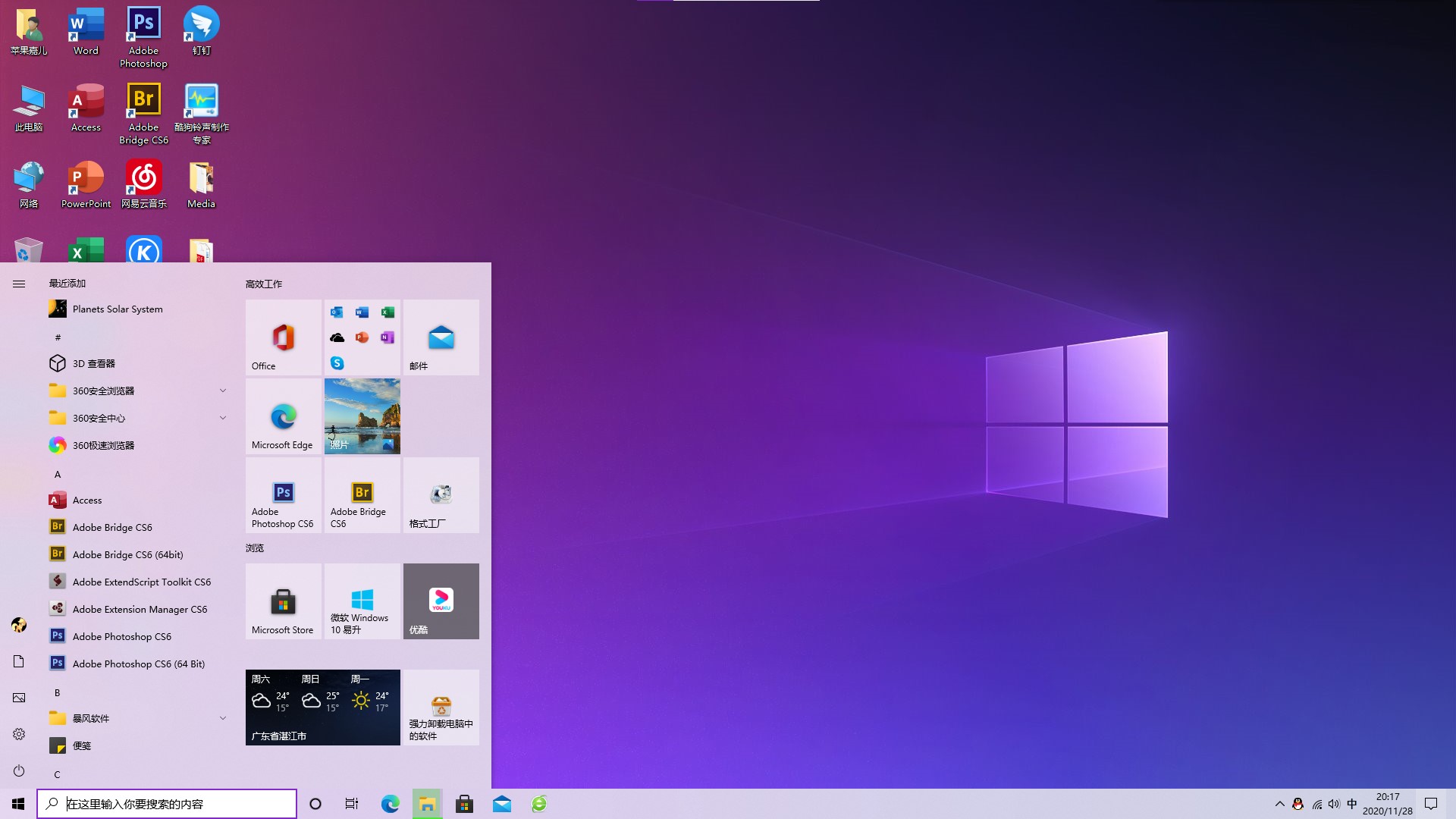The width and height of the screenshot is (1456, 819).
Task: Expand the 暴风软件 folder
Action: 223,717
